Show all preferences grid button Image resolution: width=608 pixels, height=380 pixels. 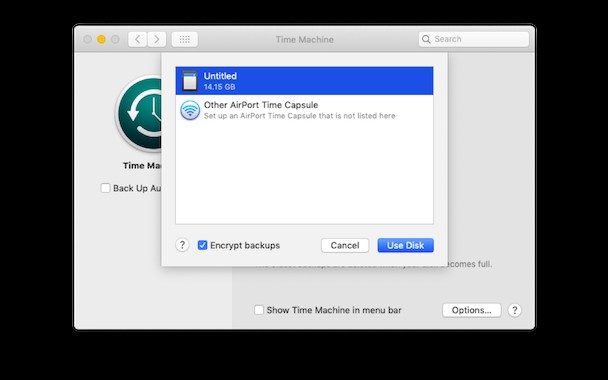[185, 39]
